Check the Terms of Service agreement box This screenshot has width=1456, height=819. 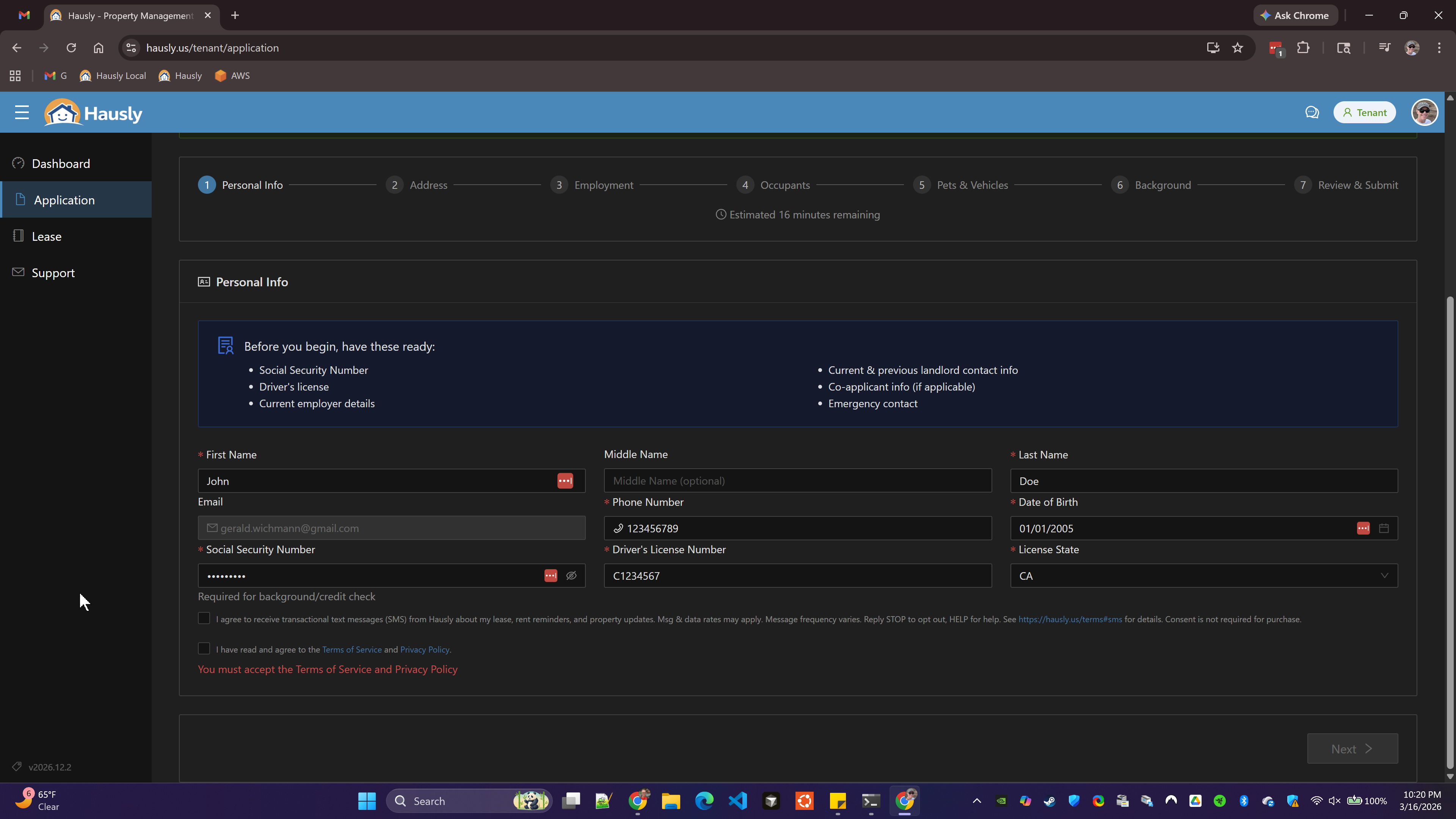click(x=204, y=648)
